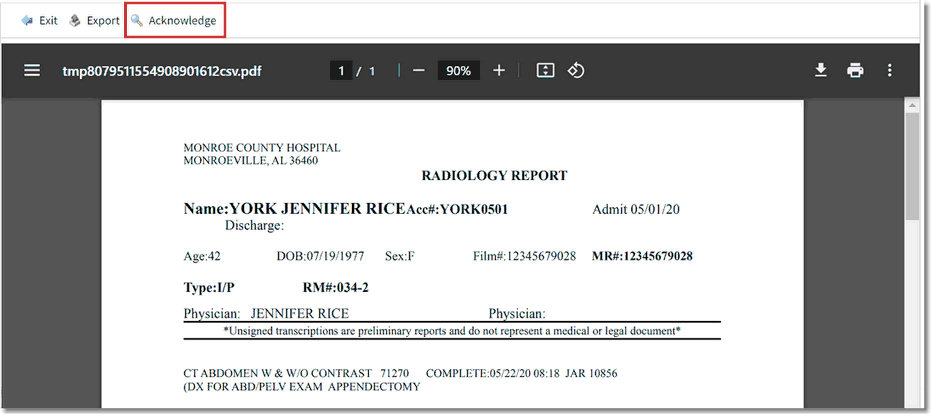
Task: Open the PDF sidebar hamburger menu
Action: pos(32,71)
